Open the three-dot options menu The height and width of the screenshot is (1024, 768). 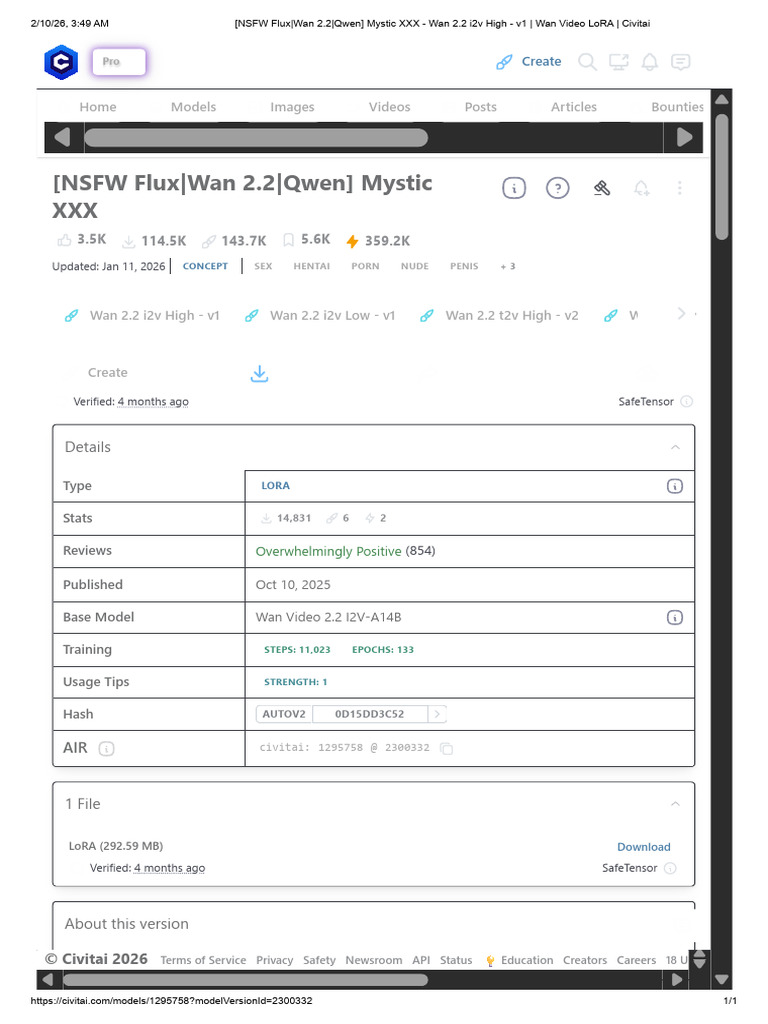pos(680,188)
